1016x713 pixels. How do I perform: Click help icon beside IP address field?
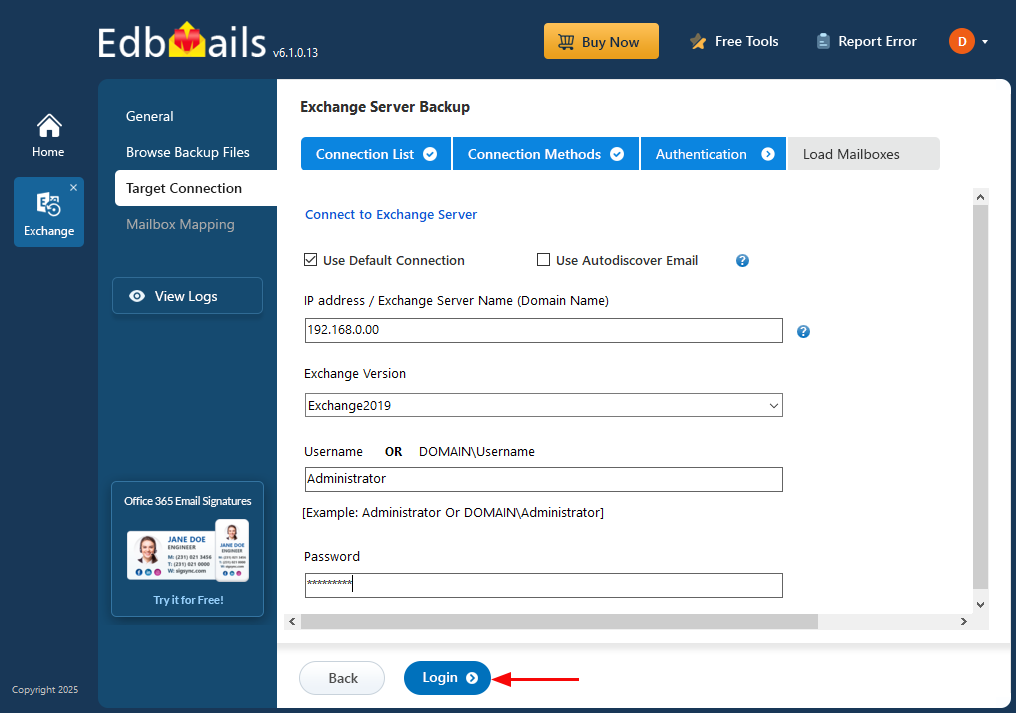(803, 331)
